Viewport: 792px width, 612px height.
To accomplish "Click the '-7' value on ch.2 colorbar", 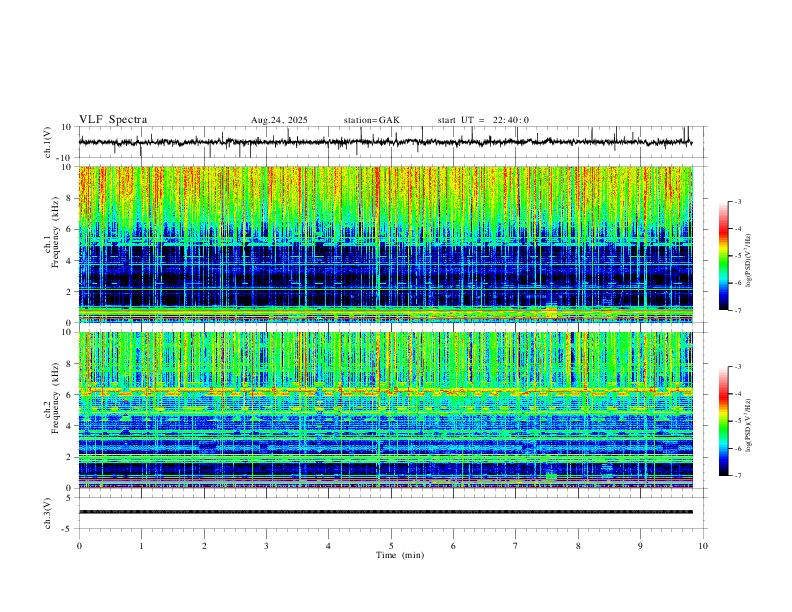I will pyautogui.click(x=737, y=475).
